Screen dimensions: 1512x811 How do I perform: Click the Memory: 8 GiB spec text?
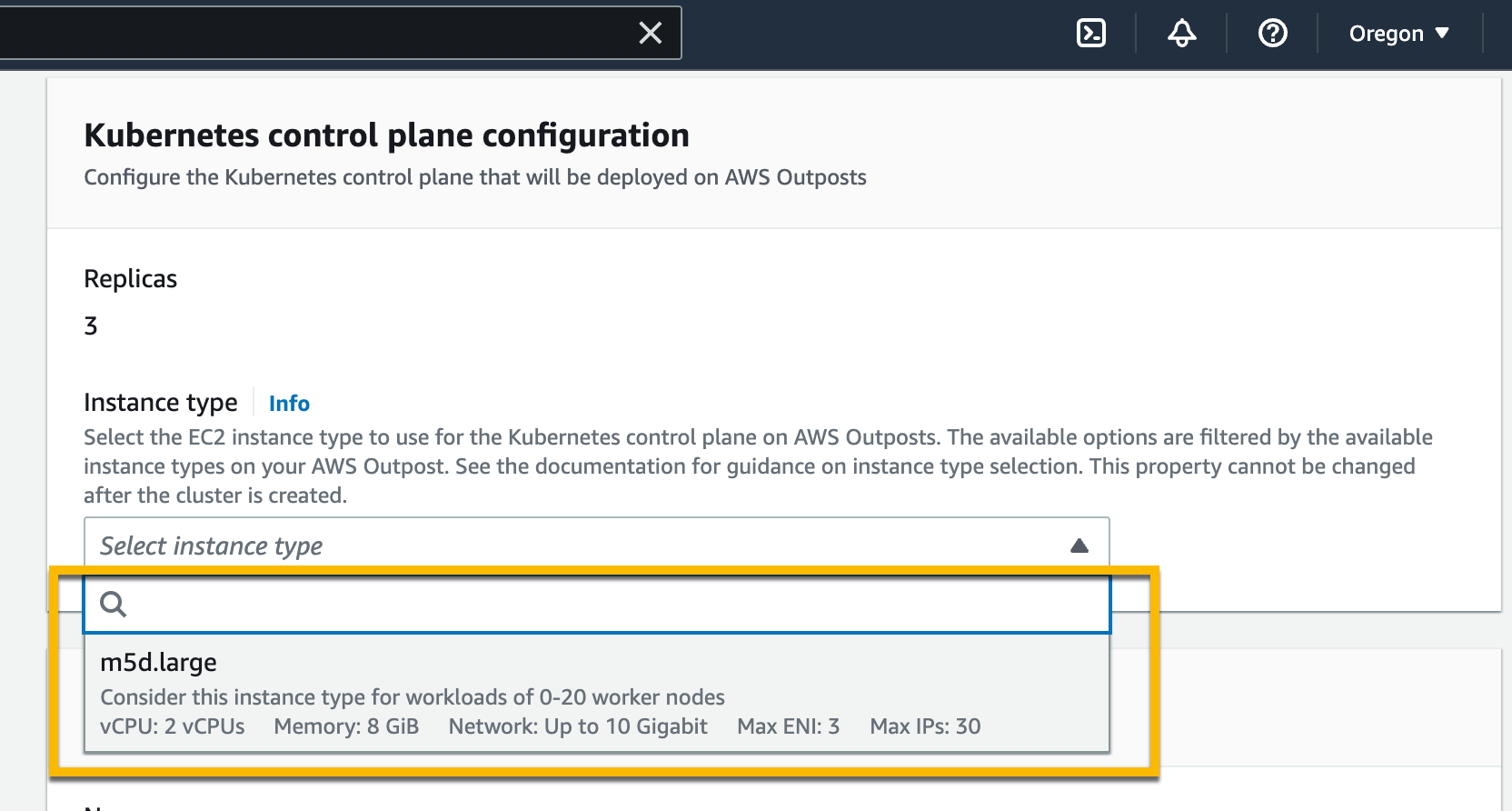click(345, 726)
